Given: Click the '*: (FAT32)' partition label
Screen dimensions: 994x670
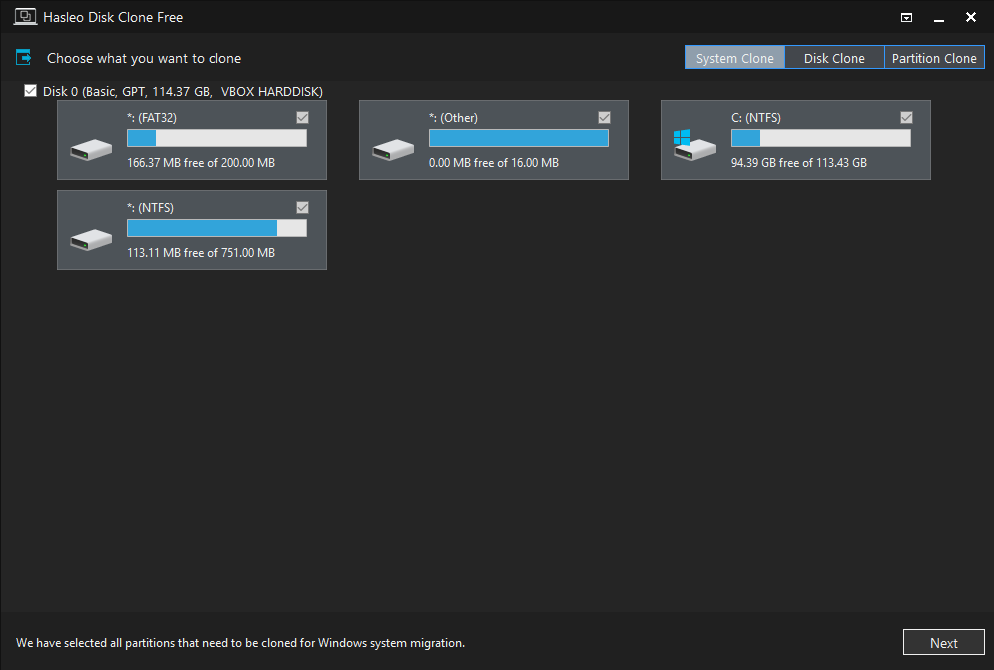Looking at the screenshot, I should [x=152, y=118].
